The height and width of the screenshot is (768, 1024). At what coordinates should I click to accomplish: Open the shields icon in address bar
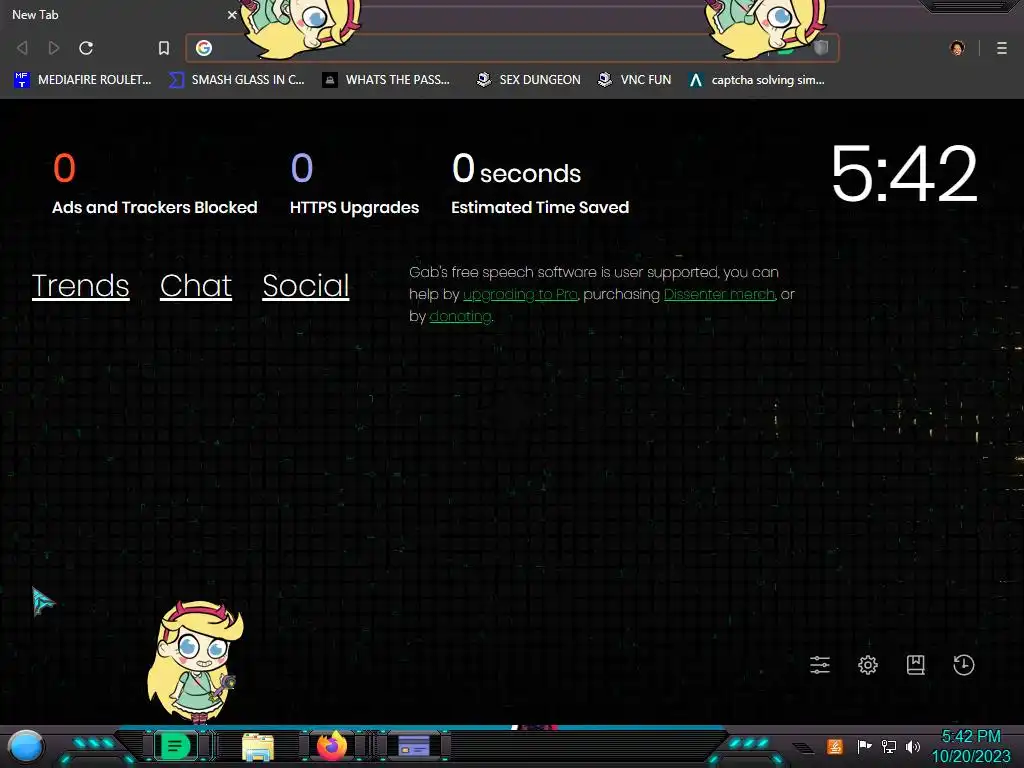pos(821,48)
